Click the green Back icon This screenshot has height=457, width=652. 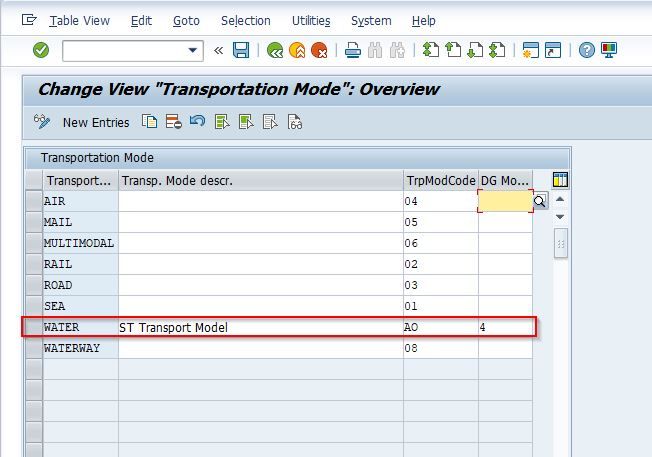click(x=275, y=51)
